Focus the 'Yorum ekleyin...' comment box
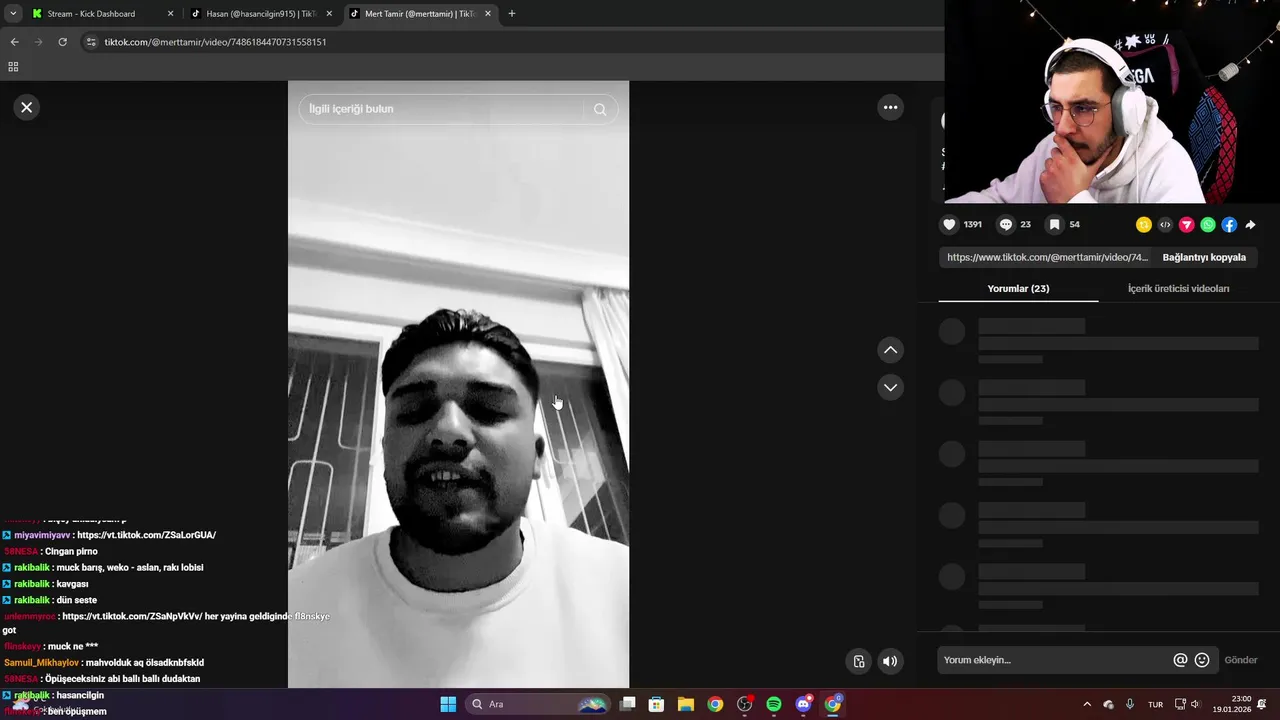This screenshot has width=1280, height=720. pos(1054,660)
